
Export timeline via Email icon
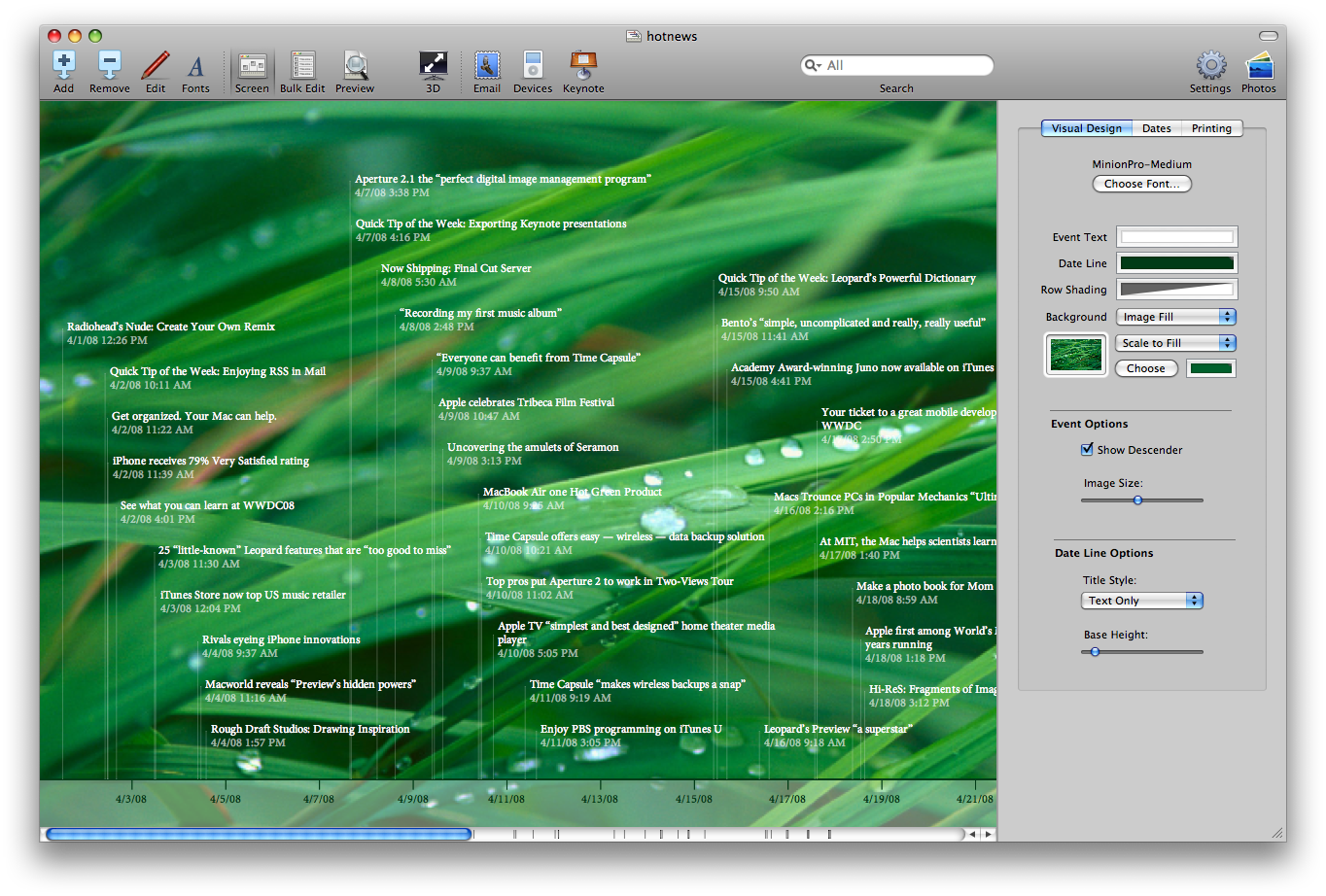point(487,66)
